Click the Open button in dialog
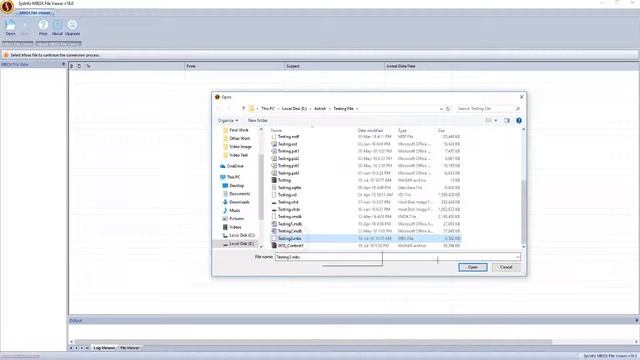The height and width of the screenshot is (360, 640). (472, 267)
